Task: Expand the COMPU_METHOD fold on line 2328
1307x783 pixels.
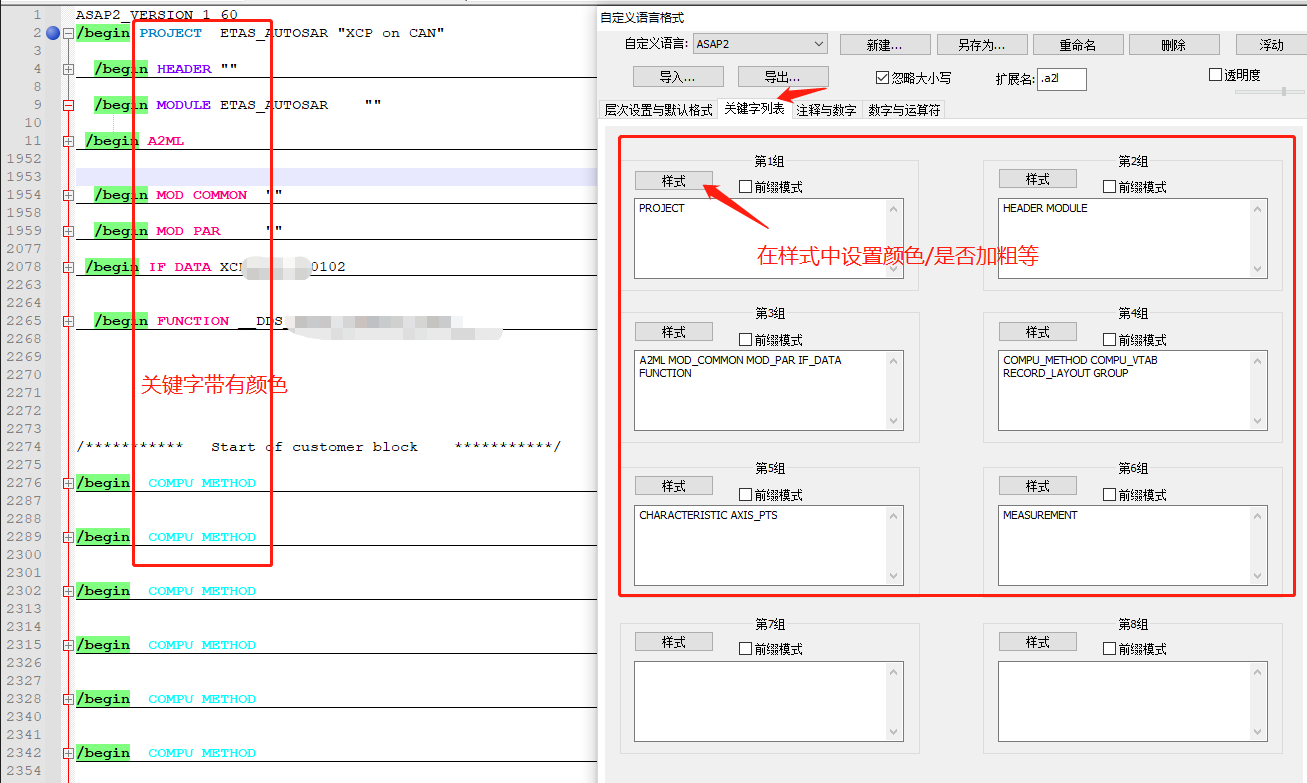Action: 68,699
